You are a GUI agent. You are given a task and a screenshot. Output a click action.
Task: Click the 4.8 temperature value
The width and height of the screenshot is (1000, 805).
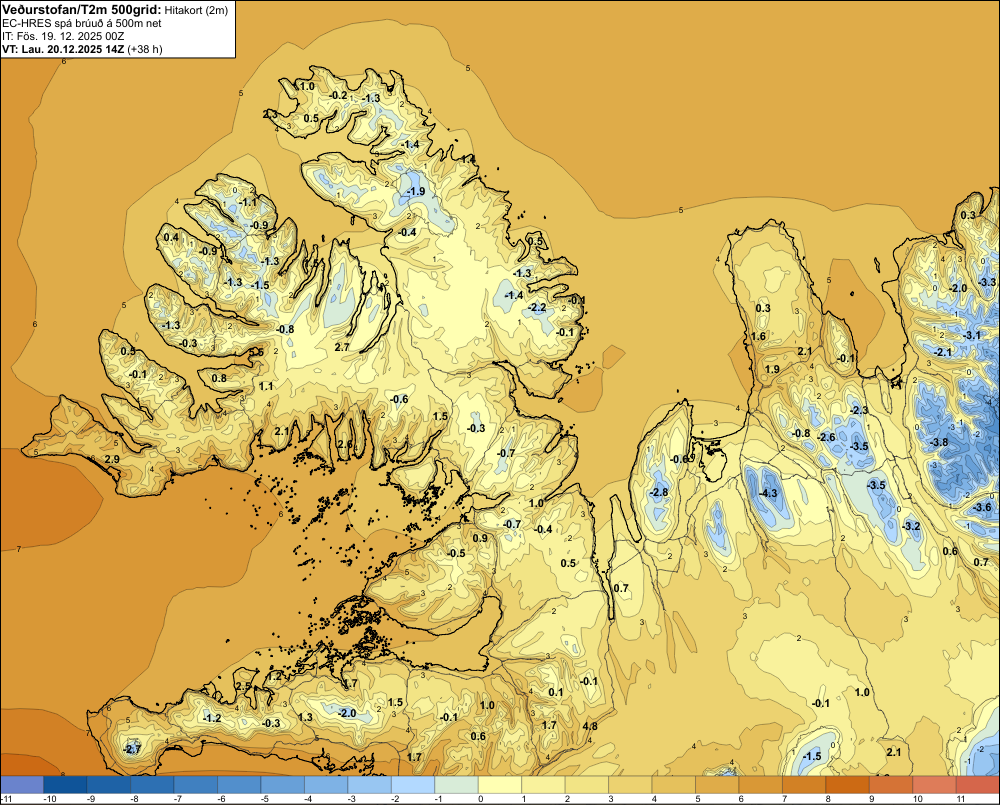point(591,726)
